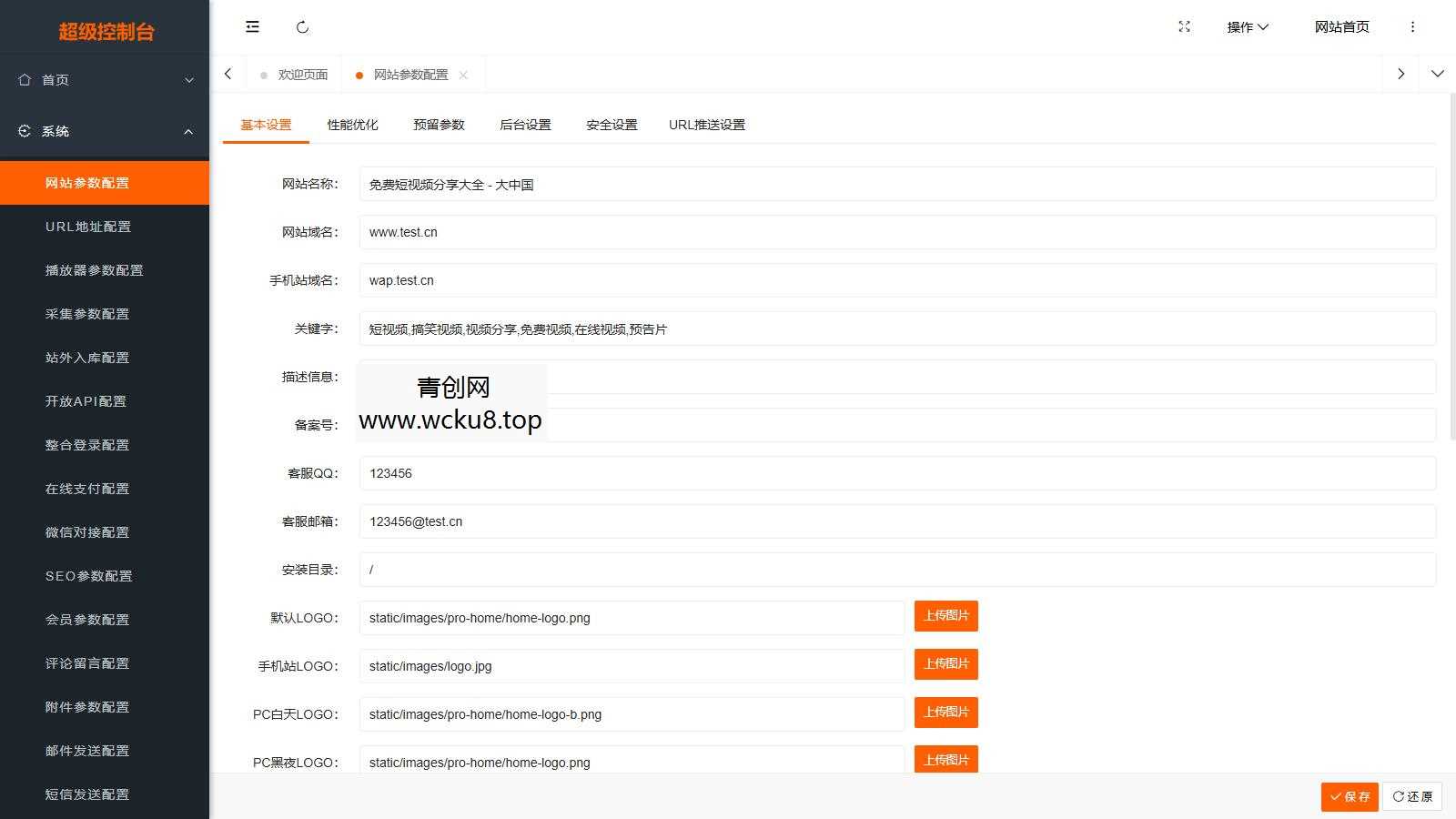Open the 操作 dropdown menu
The image size is (1456, 819).
click(x=1247, y=27)
